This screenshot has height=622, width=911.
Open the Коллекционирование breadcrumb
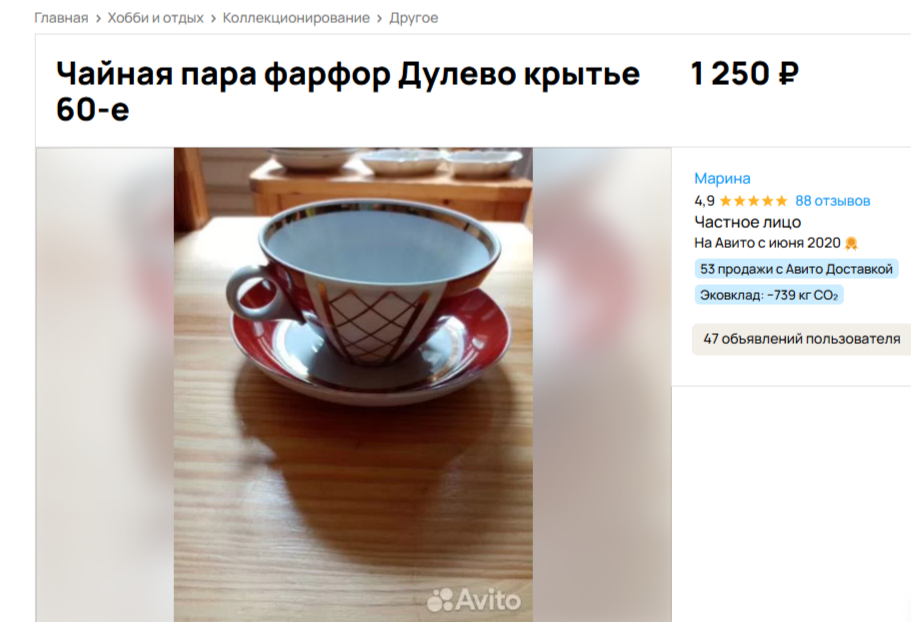[x=296, y=18]
